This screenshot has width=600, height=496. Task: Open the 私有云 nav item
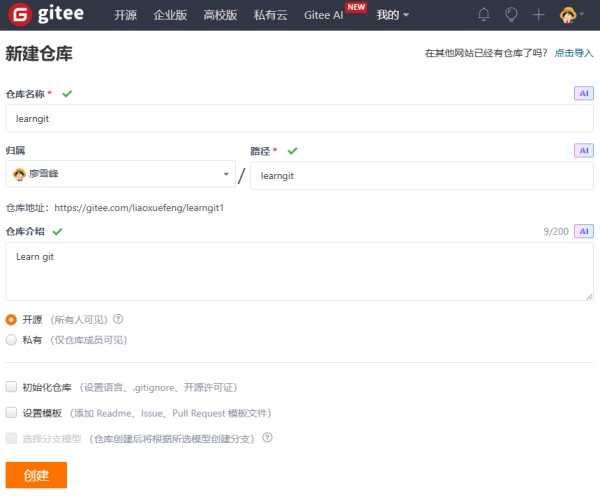(270, 15)
